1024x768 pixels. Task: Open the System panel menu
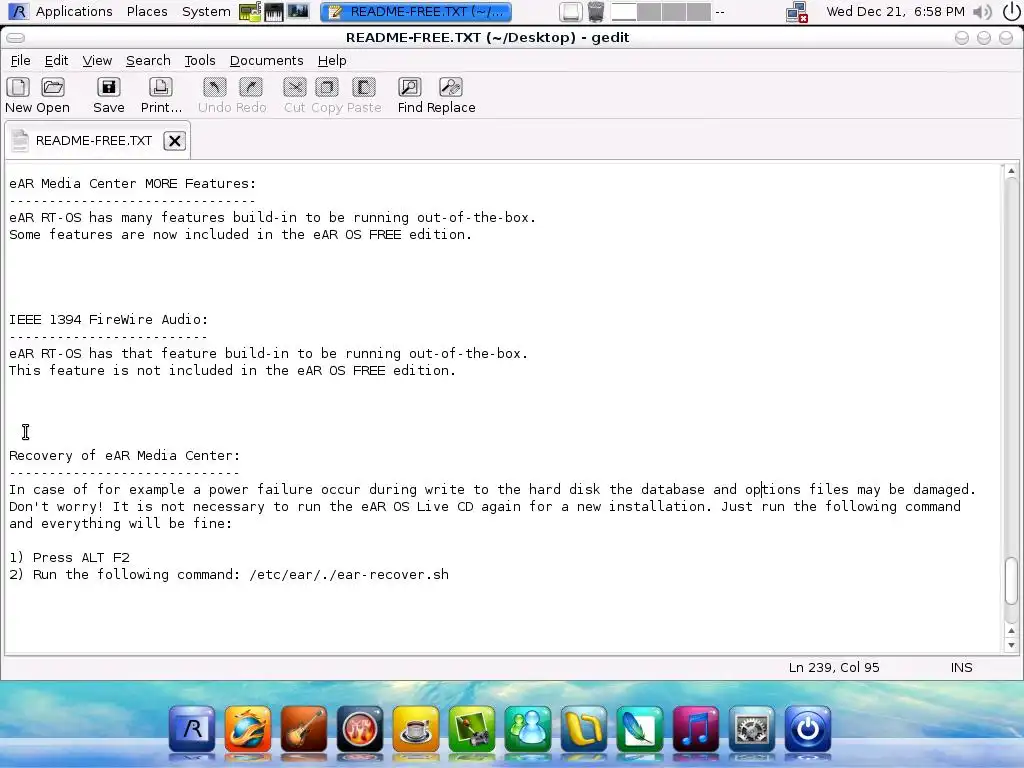pos(206,12)
